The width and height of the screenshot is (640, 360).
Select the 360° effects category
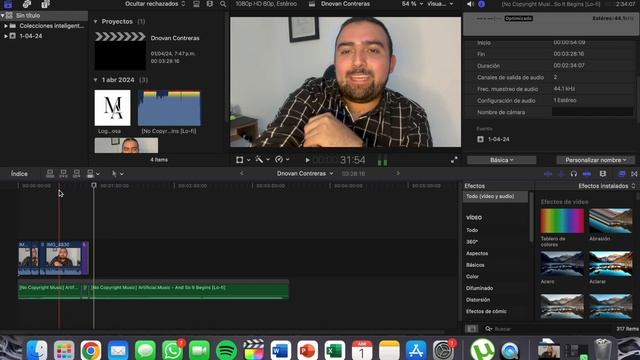coord(472,242)
